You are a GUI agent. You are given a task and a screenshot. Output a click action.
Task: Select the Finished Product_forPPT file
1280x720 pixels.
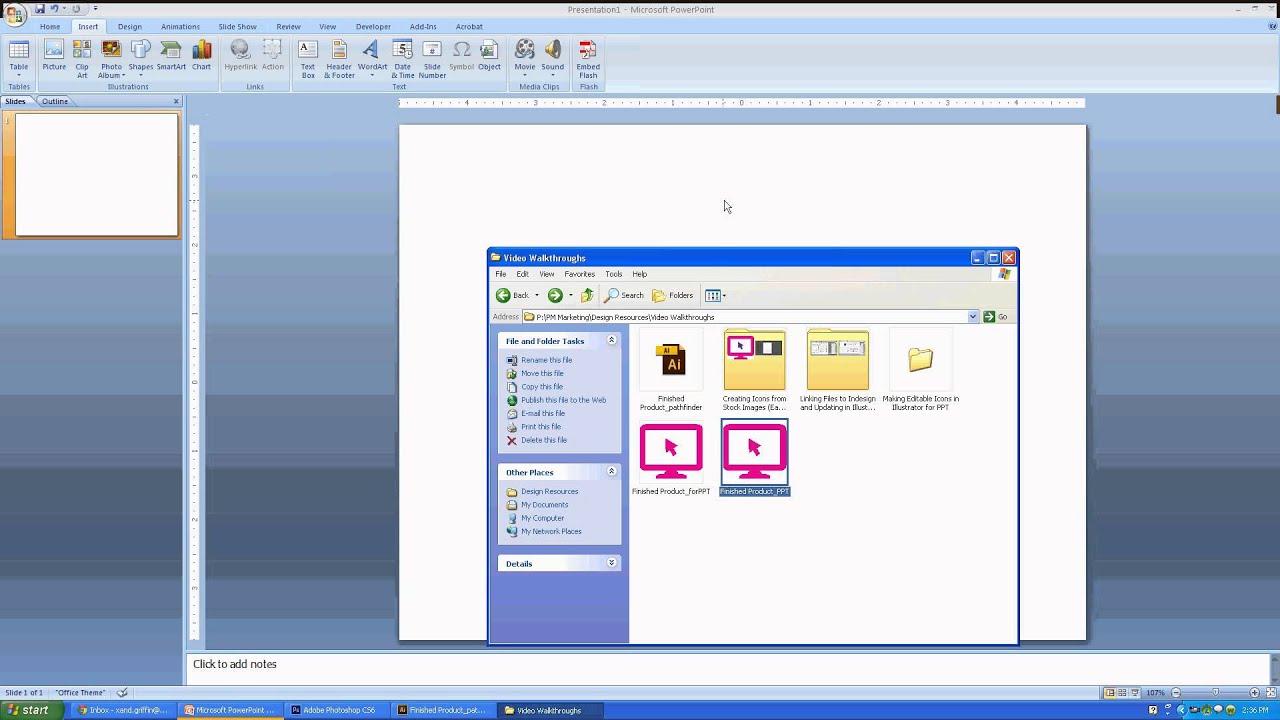coord(671,458)
